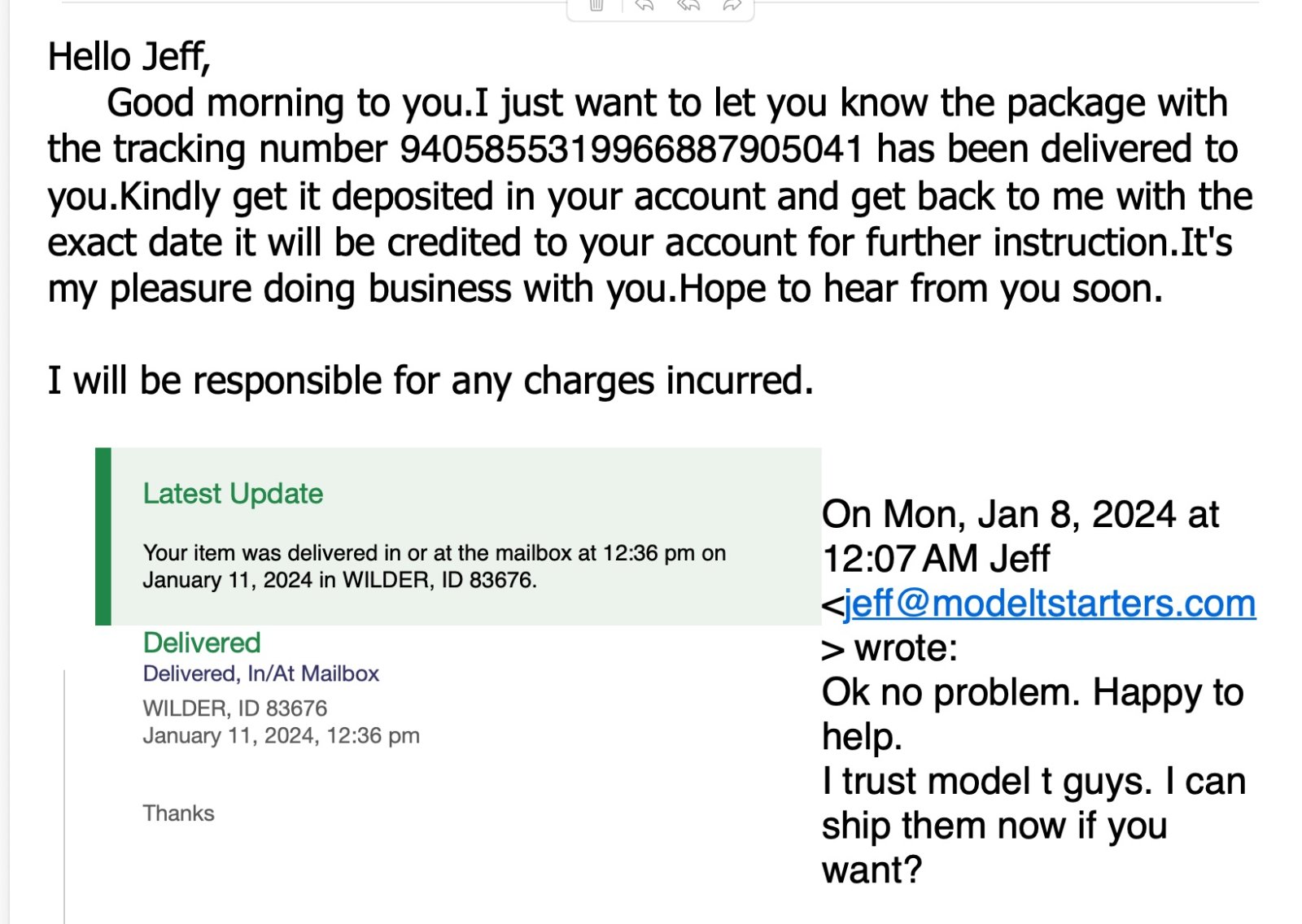Screen dimensions: 1302x924
Task: Click the "On Mon, Jan 8, 2024" quote header
Action: tap(1020, 515)
